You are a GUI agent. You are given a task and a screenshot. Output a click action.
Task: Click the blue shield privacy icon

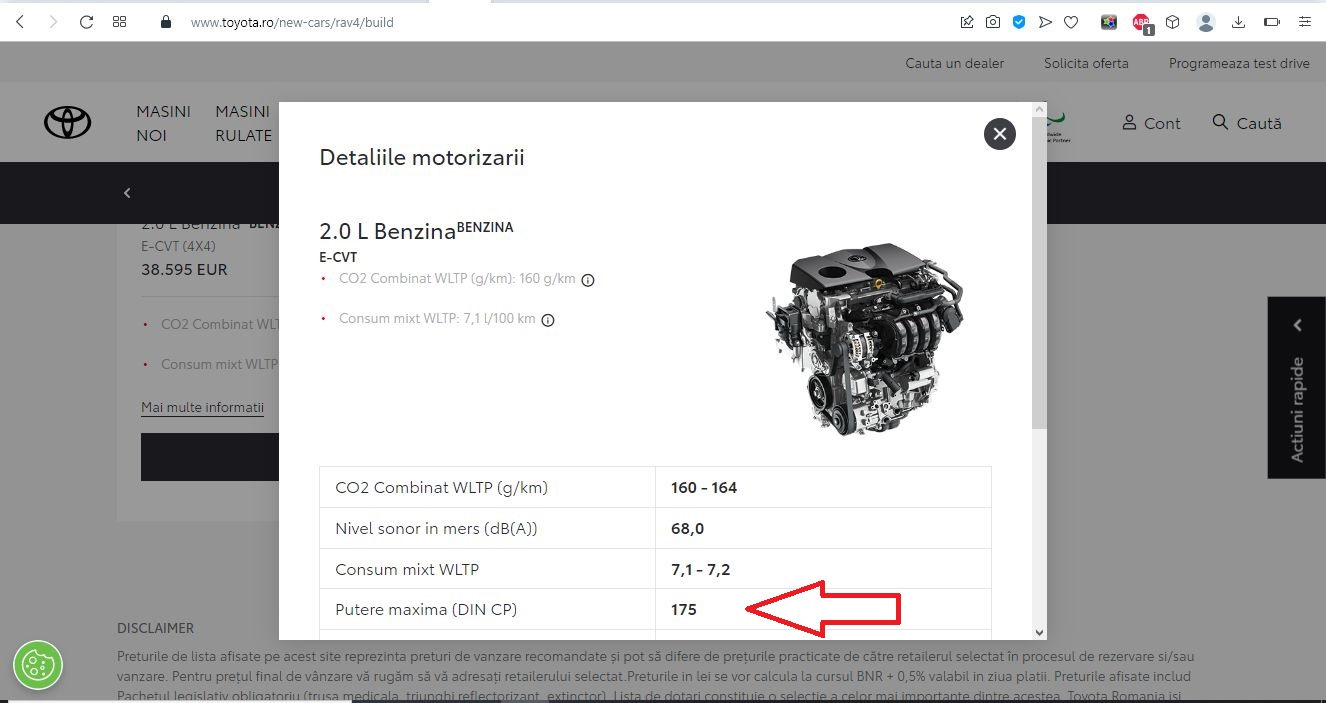1019,21
